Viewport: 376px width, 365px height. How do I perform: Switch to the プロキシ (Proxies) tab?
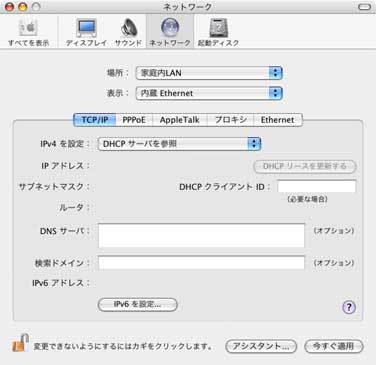230,120
